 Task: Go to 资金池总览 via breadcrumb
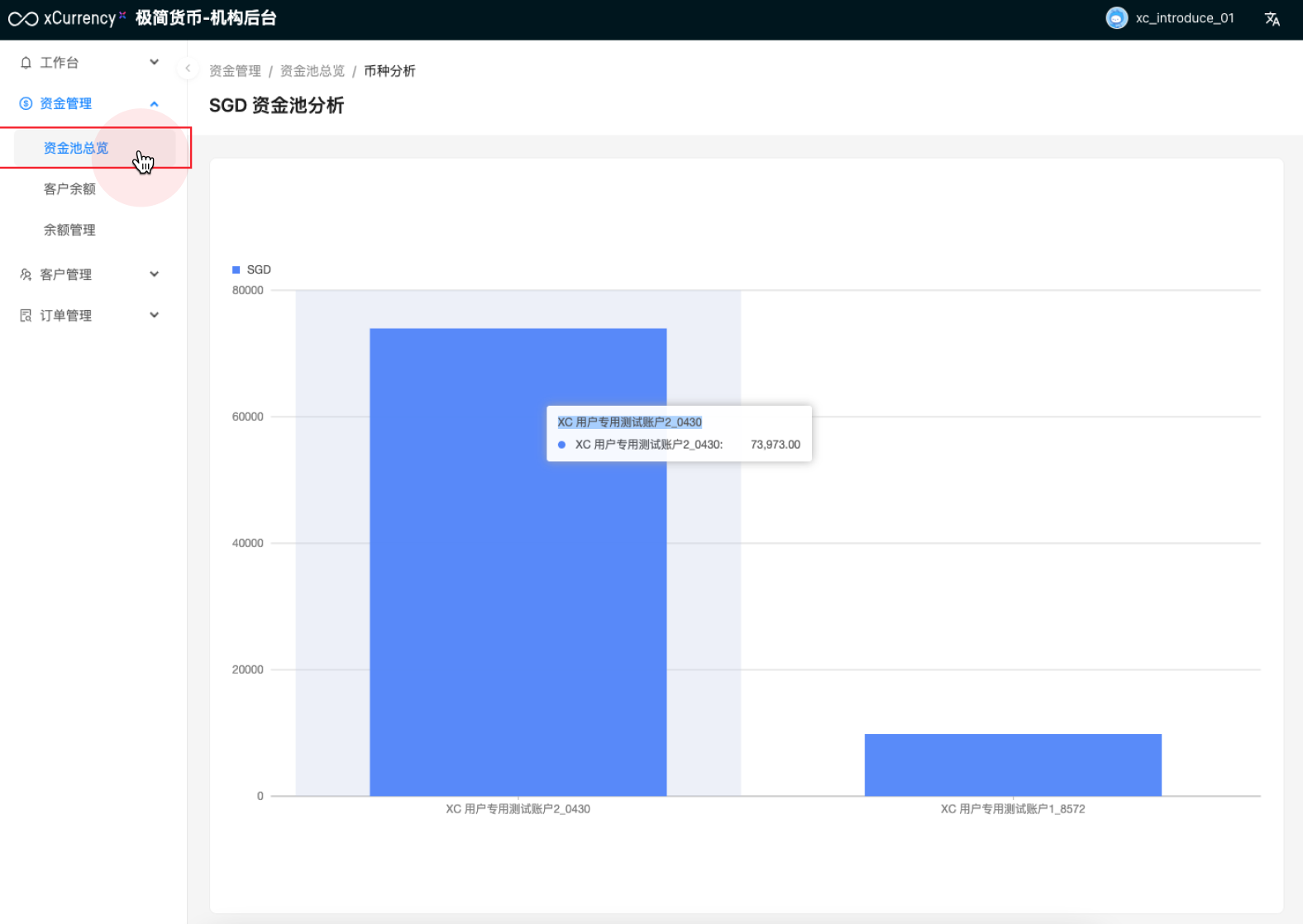(x=313, y=71)
